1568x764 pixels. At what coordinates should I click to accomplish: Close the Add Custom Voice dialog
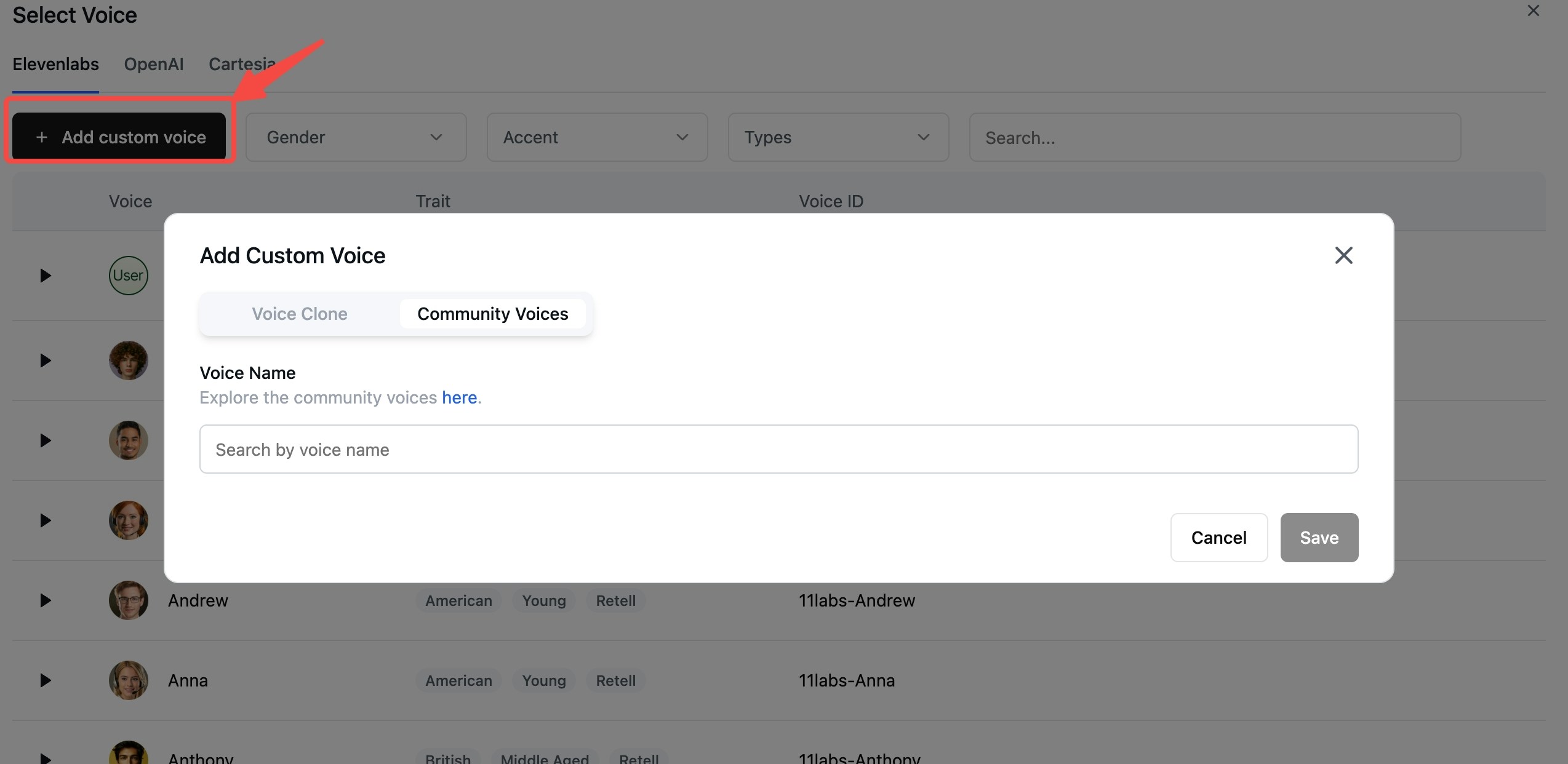[1343, 255]
